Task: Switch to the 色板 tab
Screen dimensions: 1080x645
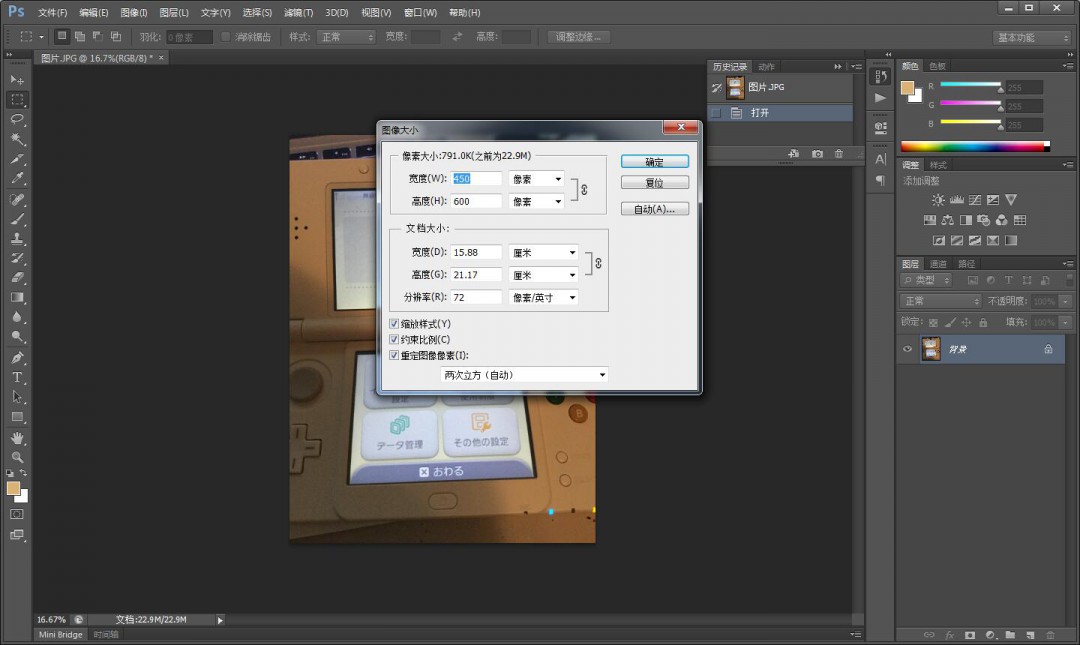Action: point(937,66)
